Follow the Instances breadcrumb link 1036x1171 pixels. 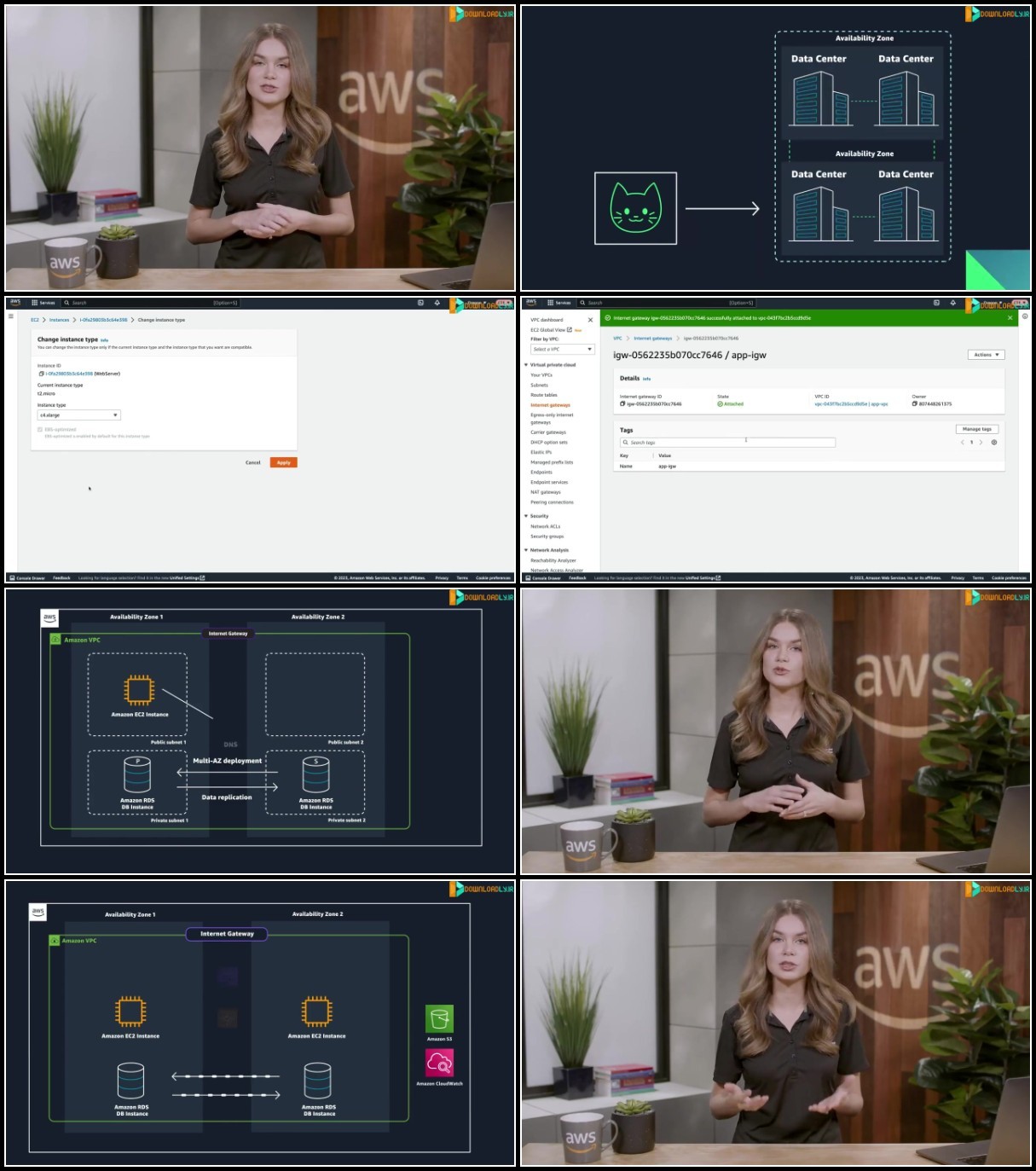59,320
